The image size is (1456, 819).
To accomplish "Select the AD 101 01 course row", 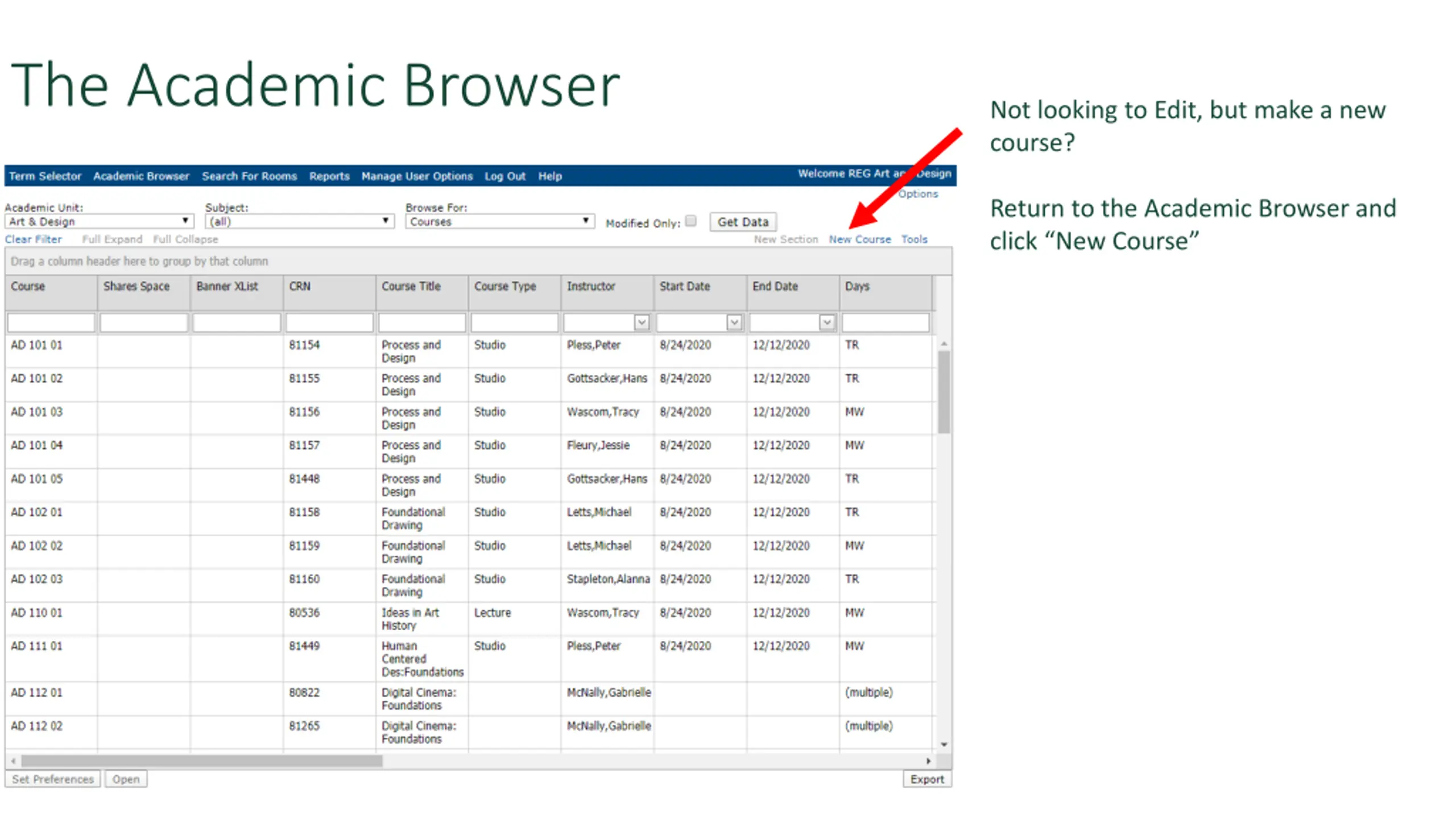I will click(469, 351).
